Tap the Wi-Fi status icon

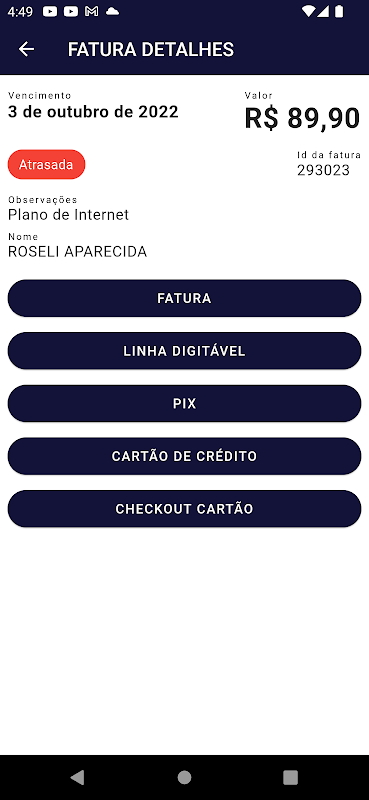(x=308, y=11)
